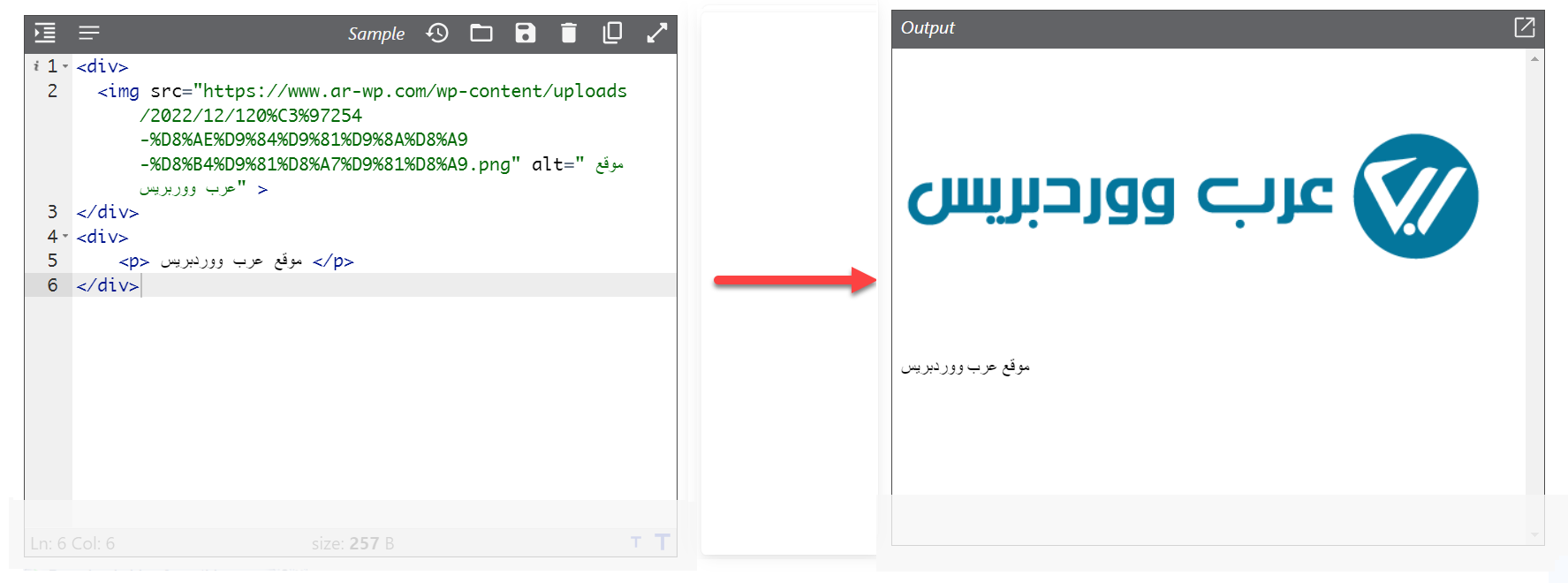Copy code with the copy icon
The image size is (1568, 583).
tap(612, 33)
